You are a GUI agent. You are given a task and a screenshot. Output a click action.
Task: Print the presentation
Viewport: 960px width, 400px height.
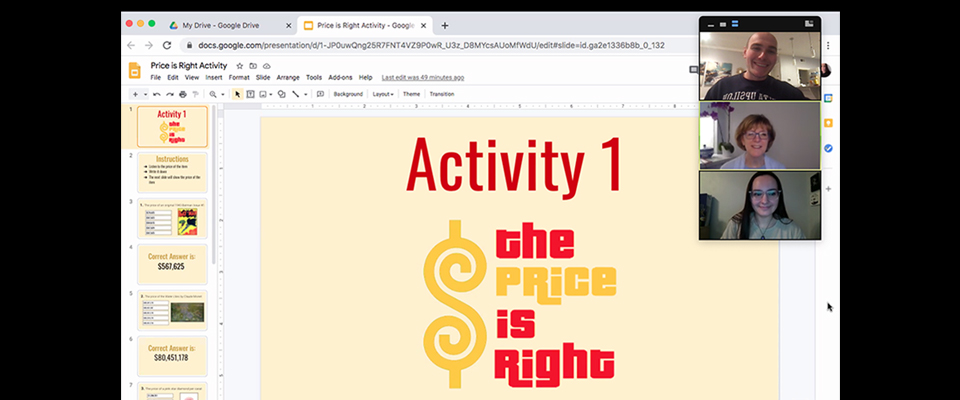tap(182, 94)
